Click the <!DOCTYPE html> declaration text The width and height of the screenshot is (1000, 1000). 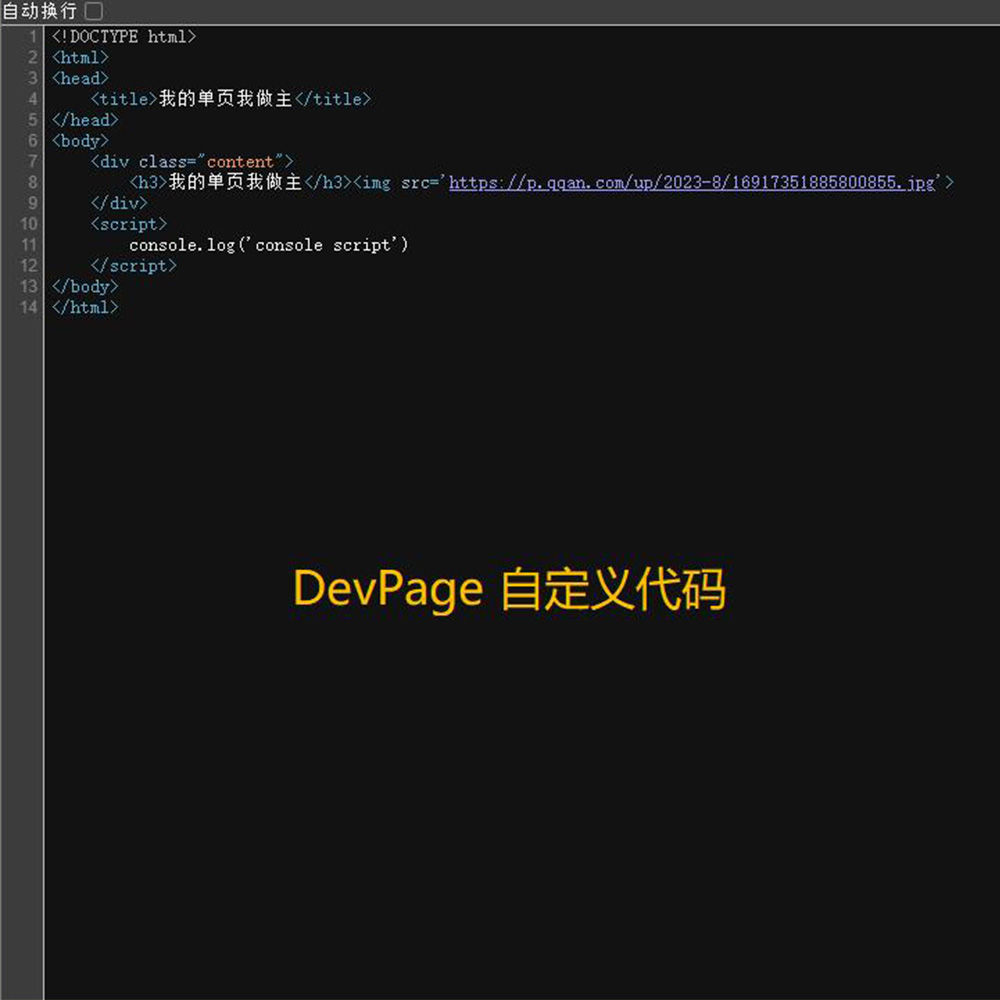click(x=124, y=36)
